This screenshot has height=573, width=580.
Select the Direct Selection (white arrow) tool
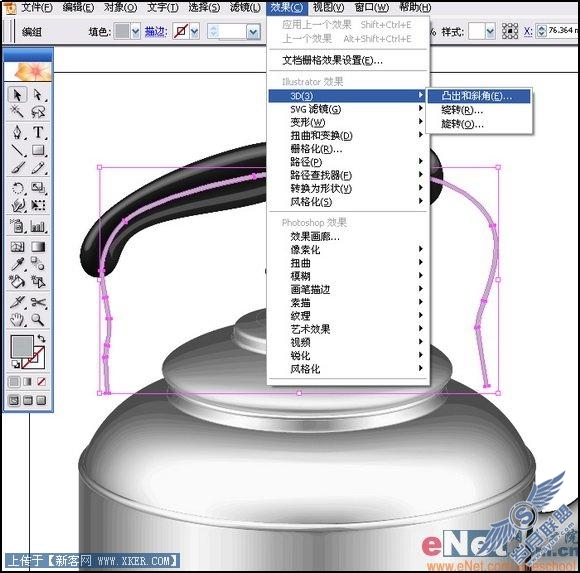click(38, 95)
